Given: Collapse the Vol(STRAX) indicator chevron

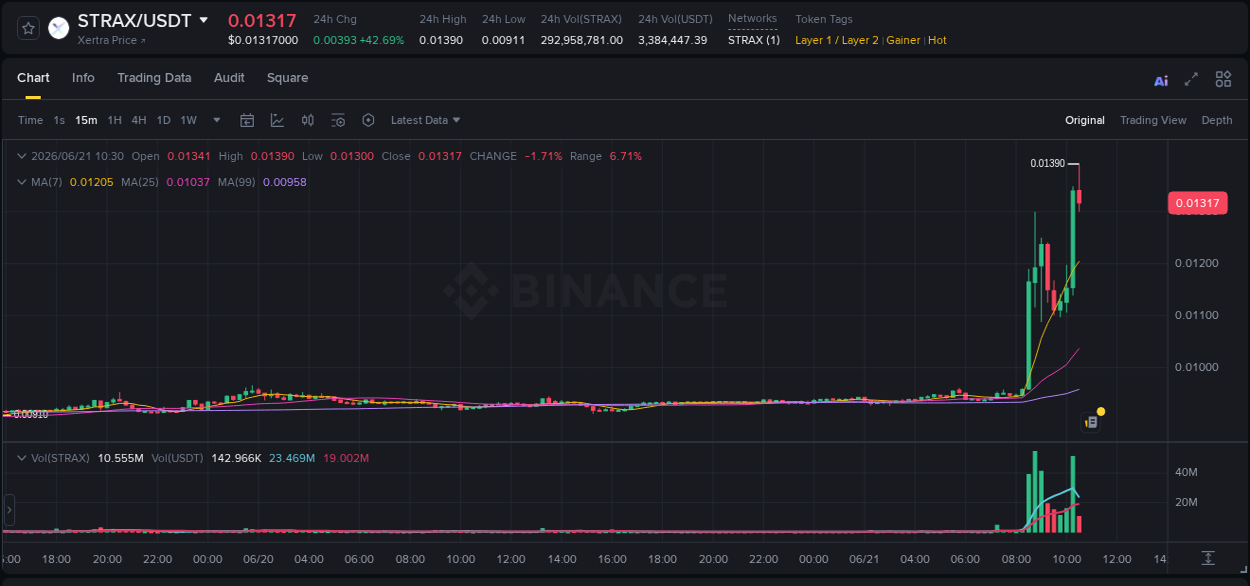Looking at the screenshot, I should coord(21,458).
